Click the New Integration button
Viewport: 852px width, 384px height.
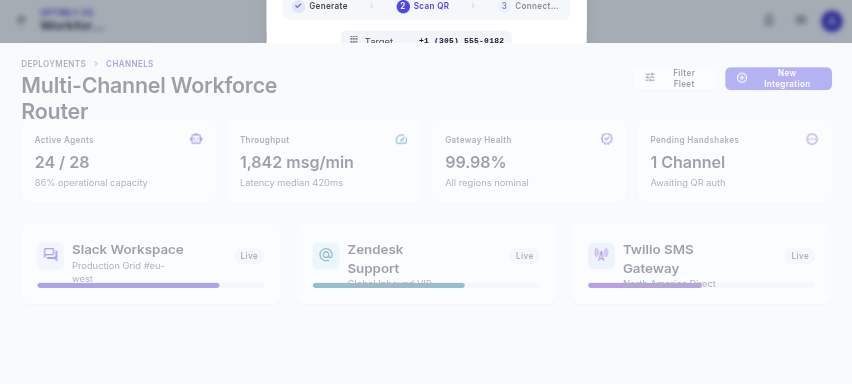point(778,78)
